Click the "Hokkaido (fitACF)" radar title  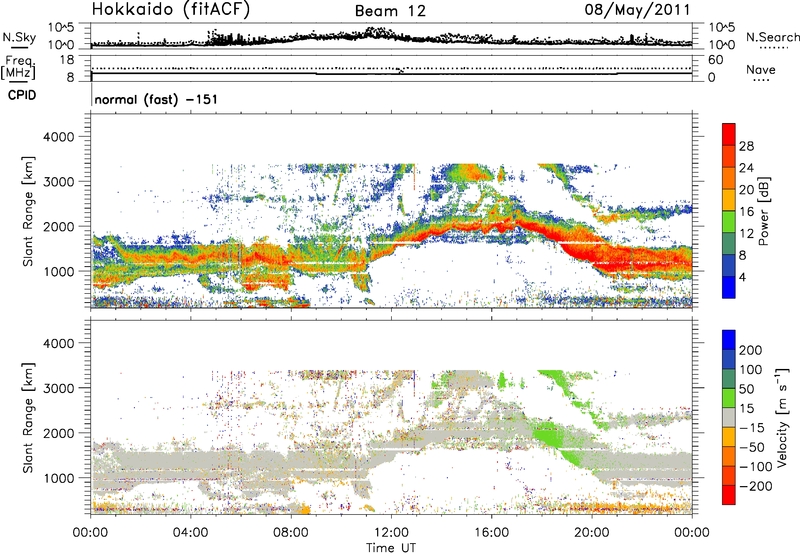click(171, 9)
